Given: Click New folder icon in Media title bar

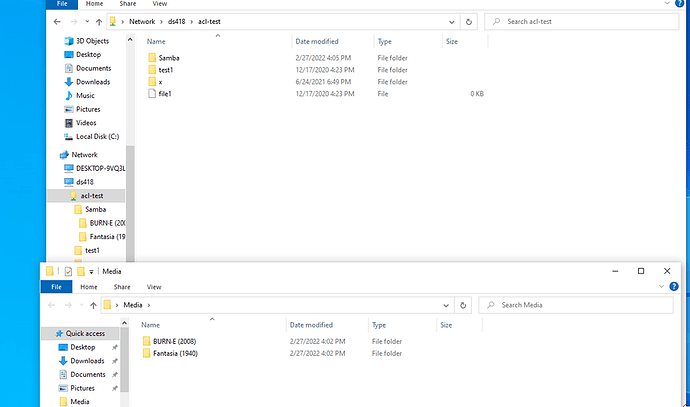Looking at the screenshot, I should [81, 271].
